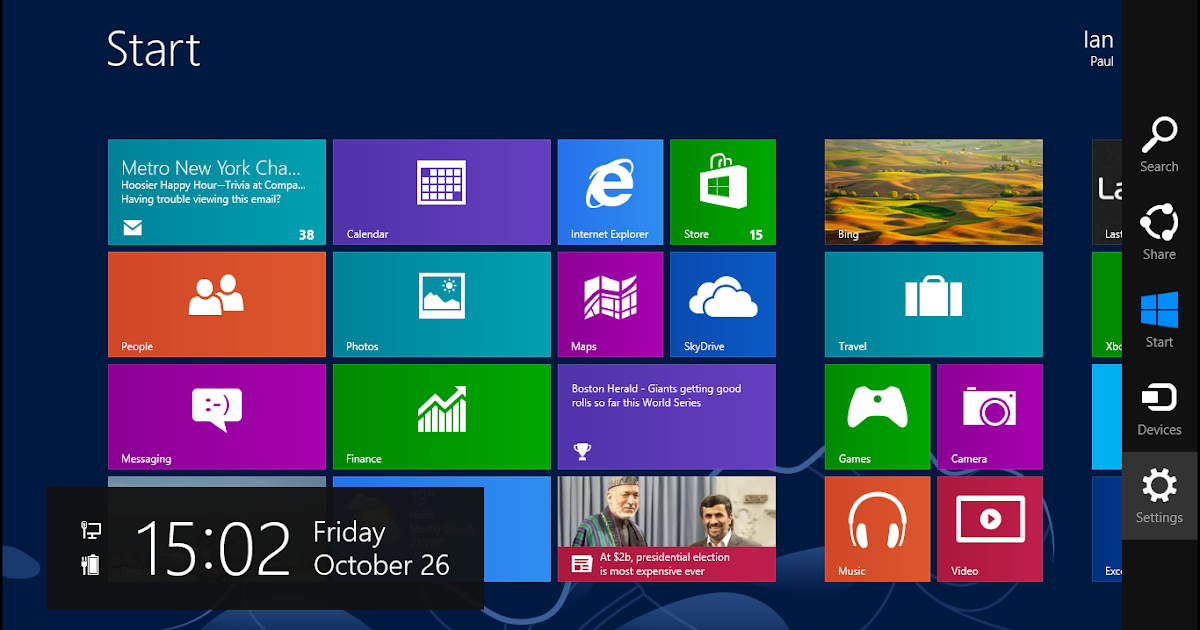Open the Music headphones tile
1200x630 pixels.
877,528
